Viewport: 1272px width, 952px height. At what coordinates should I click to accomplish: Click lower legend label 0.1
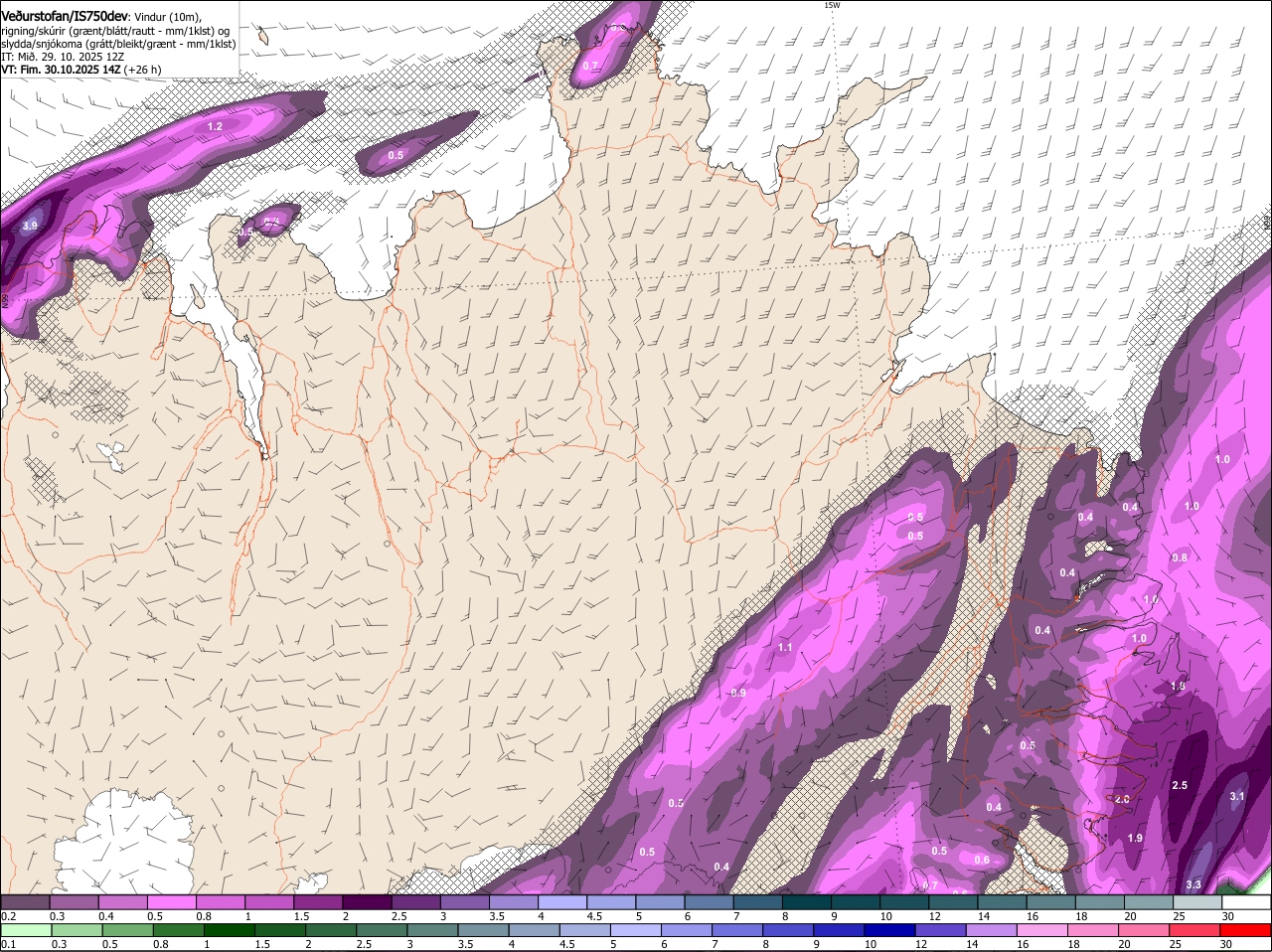(8, 945)
